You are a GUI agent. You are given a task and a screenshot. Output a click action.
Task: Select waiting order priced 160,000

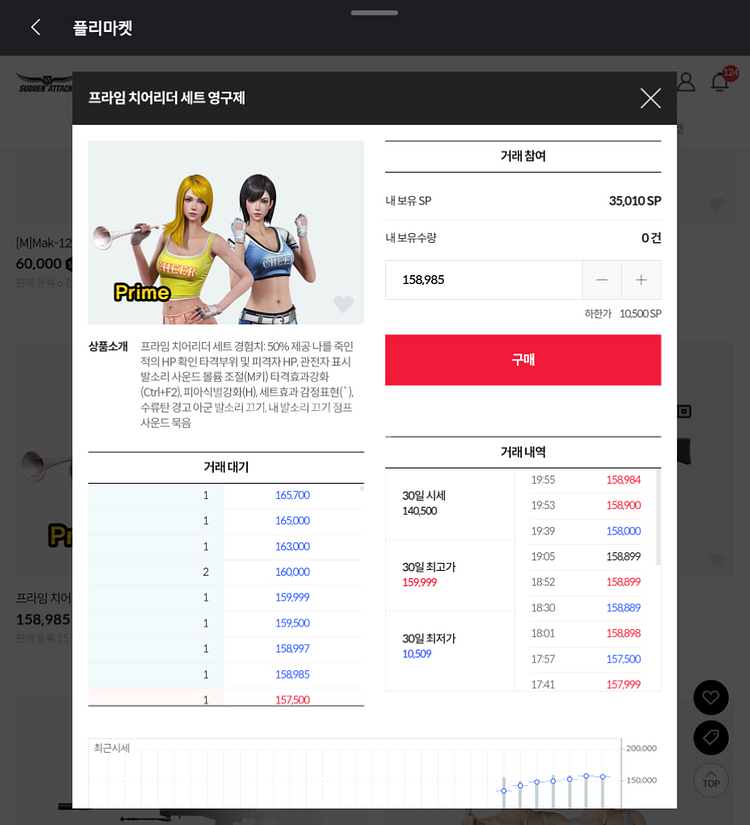[x=226, y=572]
